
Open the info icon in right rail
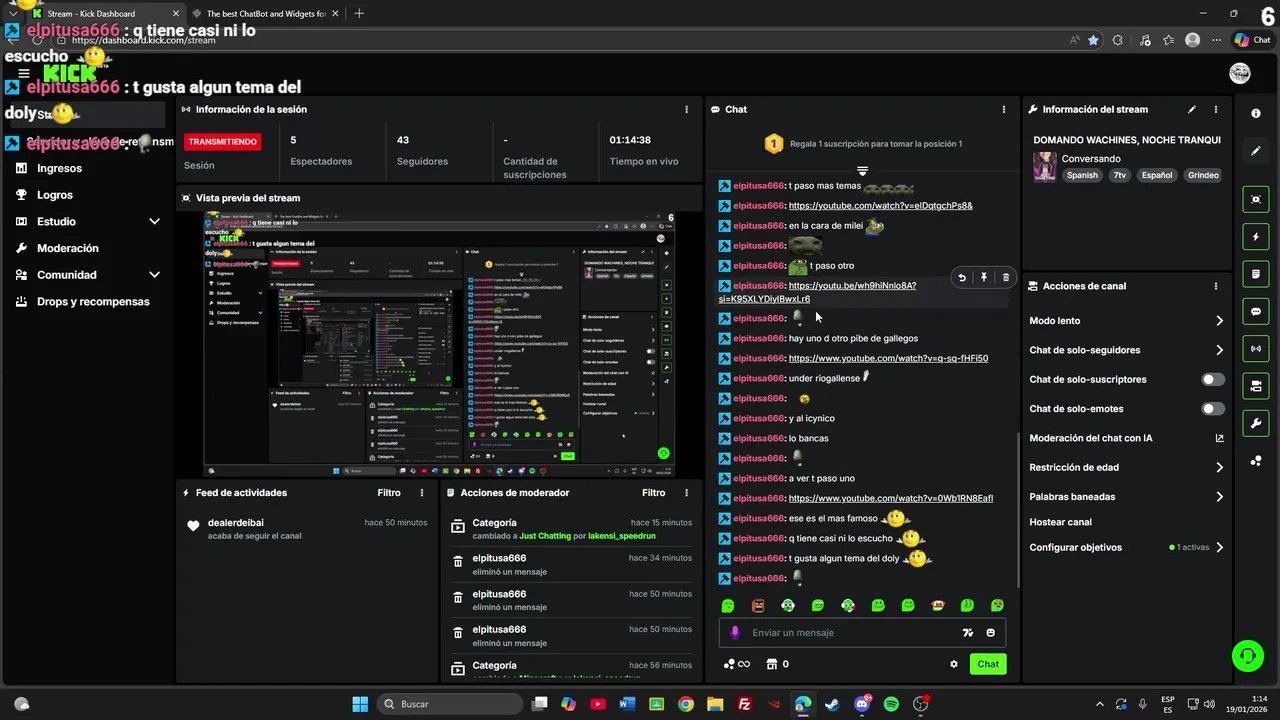point(1256,113)
